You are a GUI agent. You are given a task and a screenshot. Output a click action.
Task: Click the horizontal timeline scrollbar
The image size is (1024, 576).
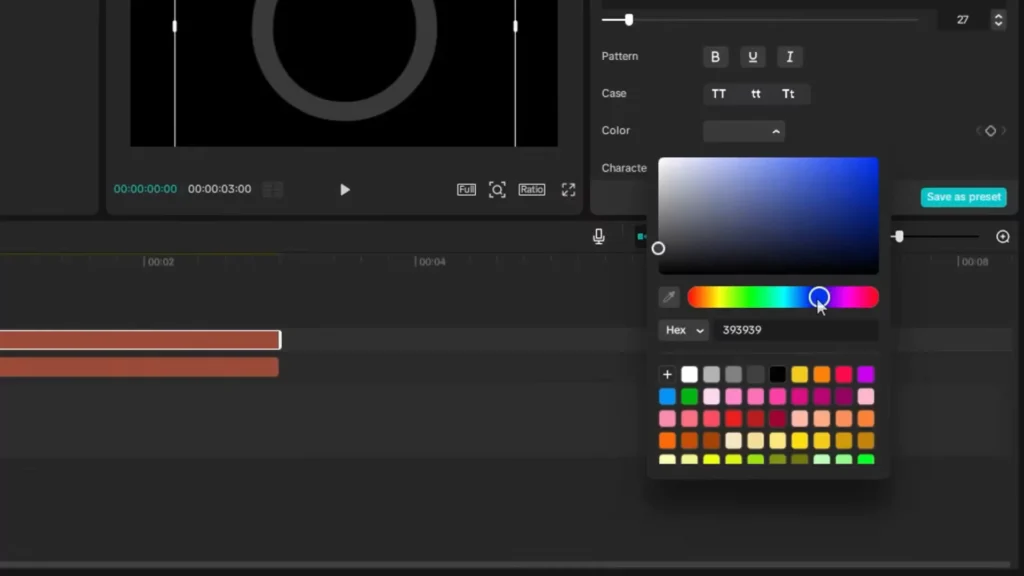click(505, 565)
